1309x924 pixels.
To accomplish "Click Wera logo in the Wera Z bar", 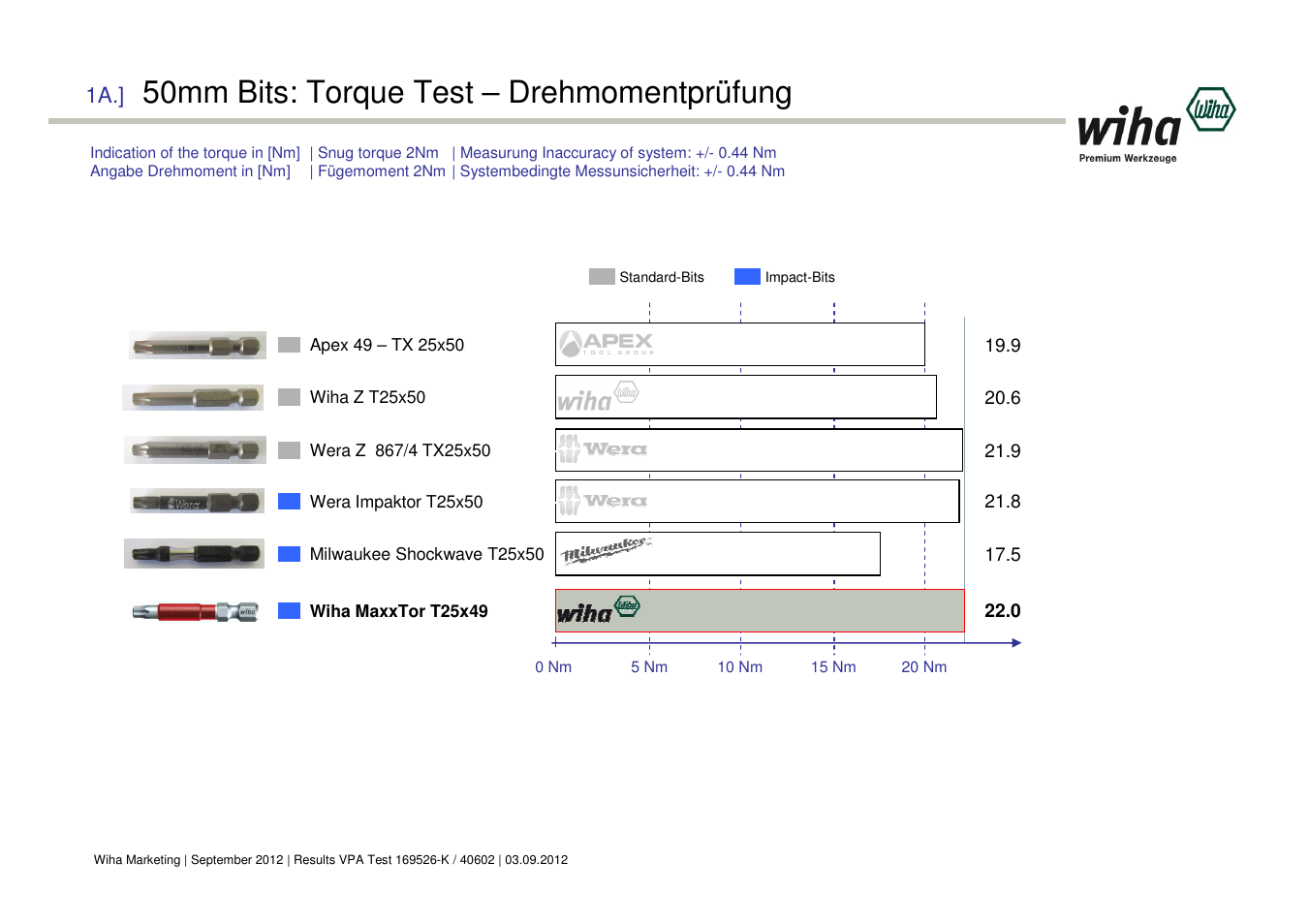I will (x=603, y=449).
